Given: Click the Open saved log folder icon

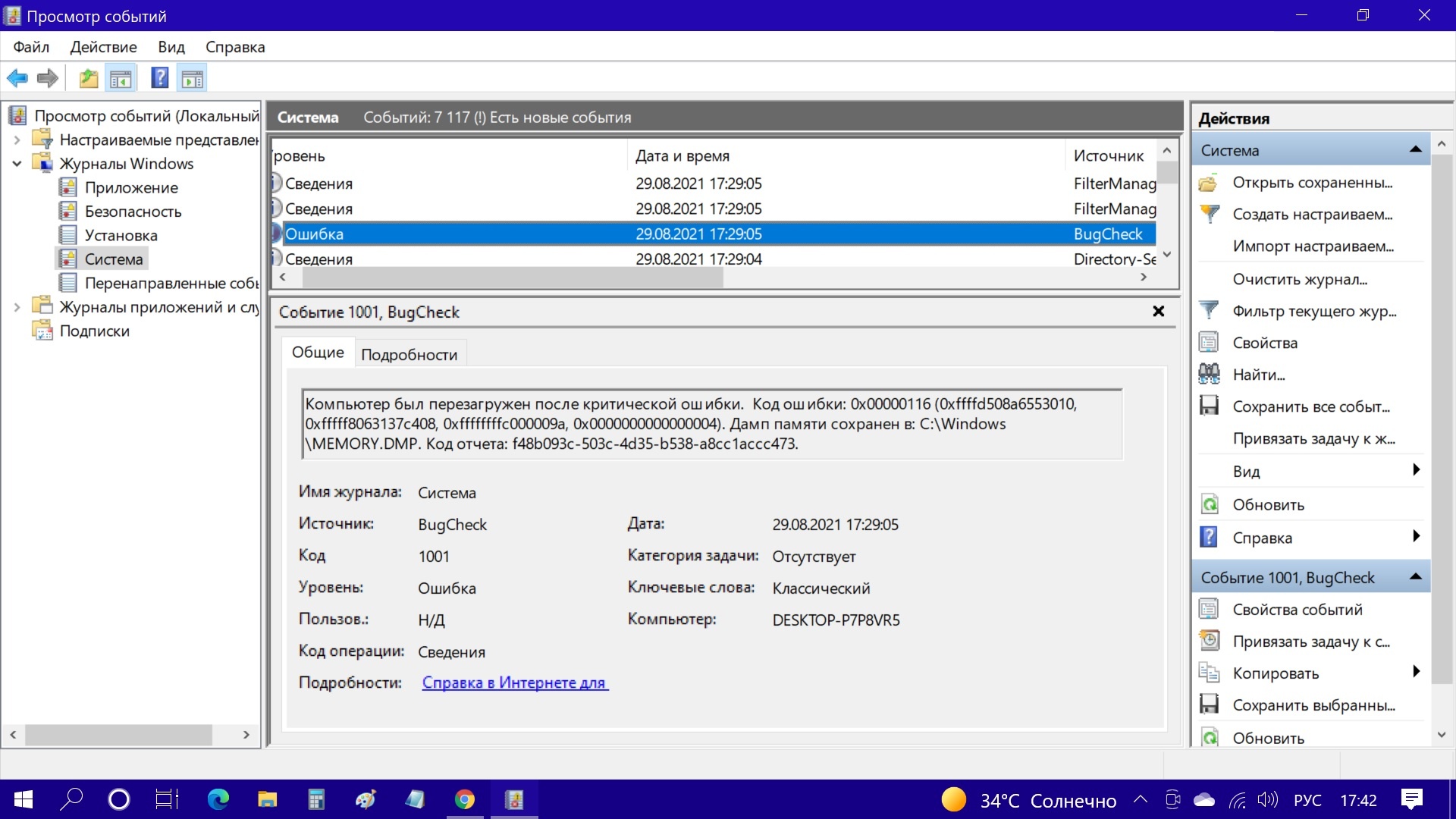Looking at the screenshot, I should pyautogui.click(x=1209, y=183).
